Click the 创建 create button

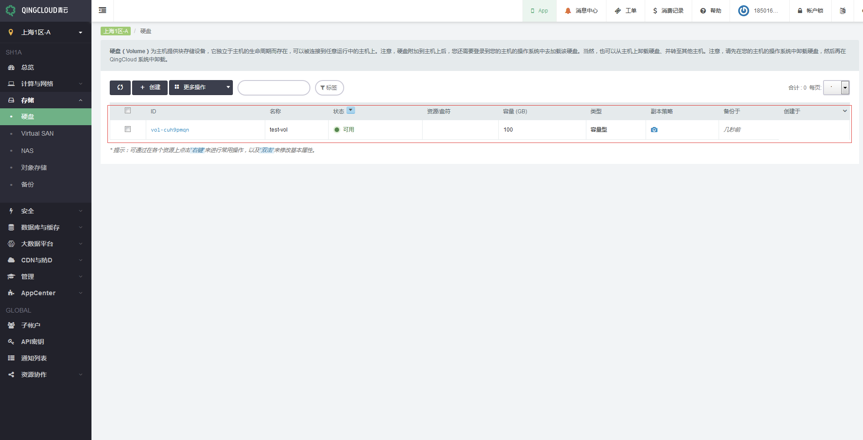click(x=150, y=88)
